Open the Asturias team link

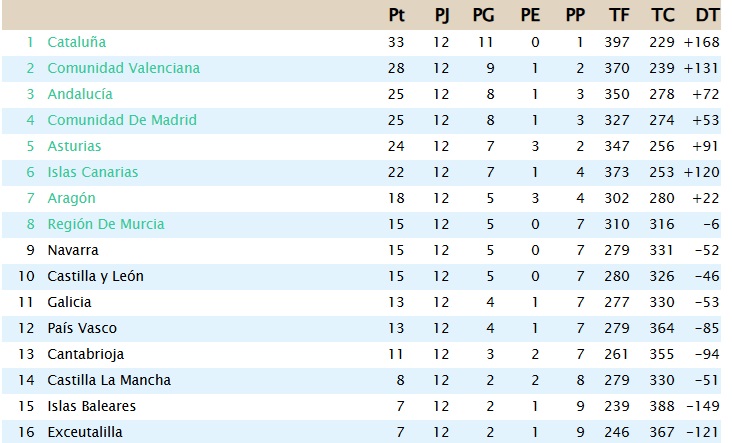74,146
